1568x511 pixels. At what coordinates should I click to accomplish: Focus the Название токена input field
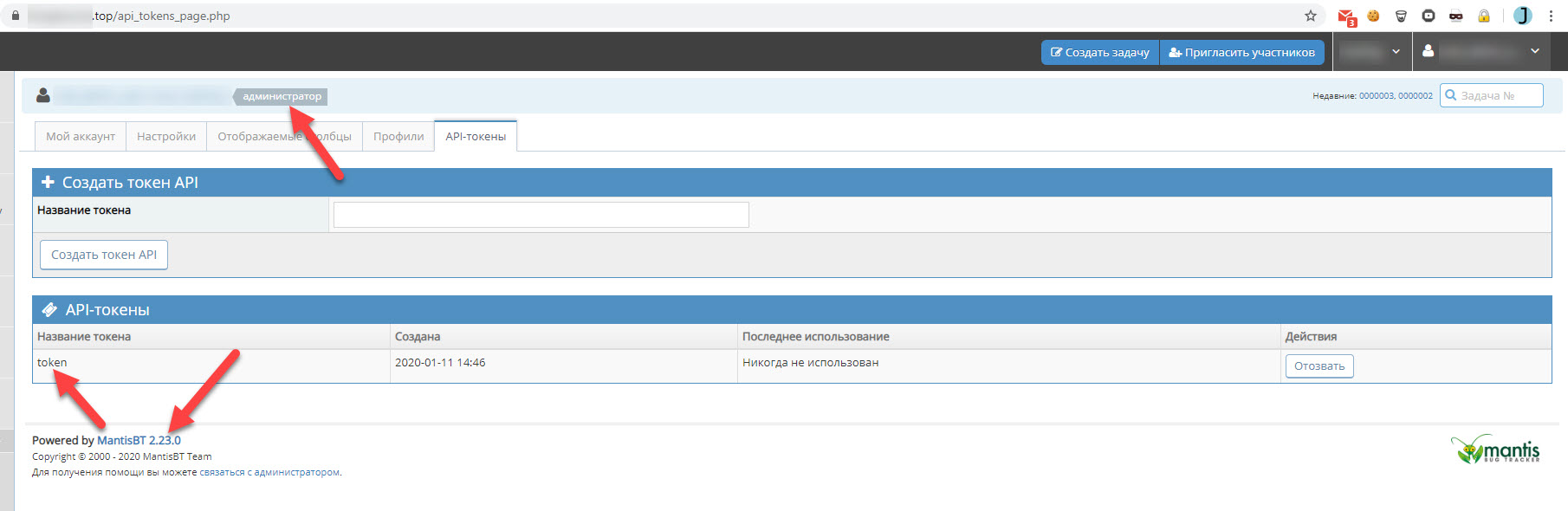tap(541, 215)
